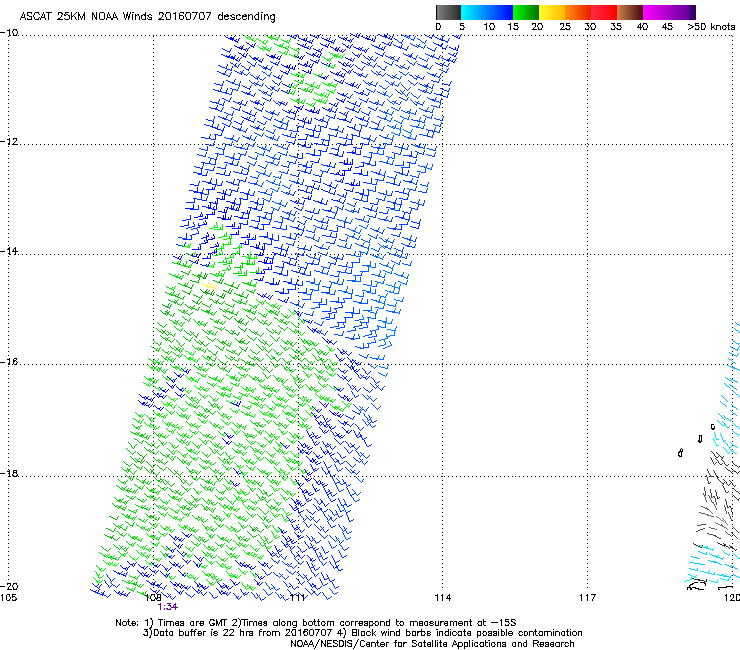Click the cyan-to-blue 5-15 knots color band

pos(487,12)
